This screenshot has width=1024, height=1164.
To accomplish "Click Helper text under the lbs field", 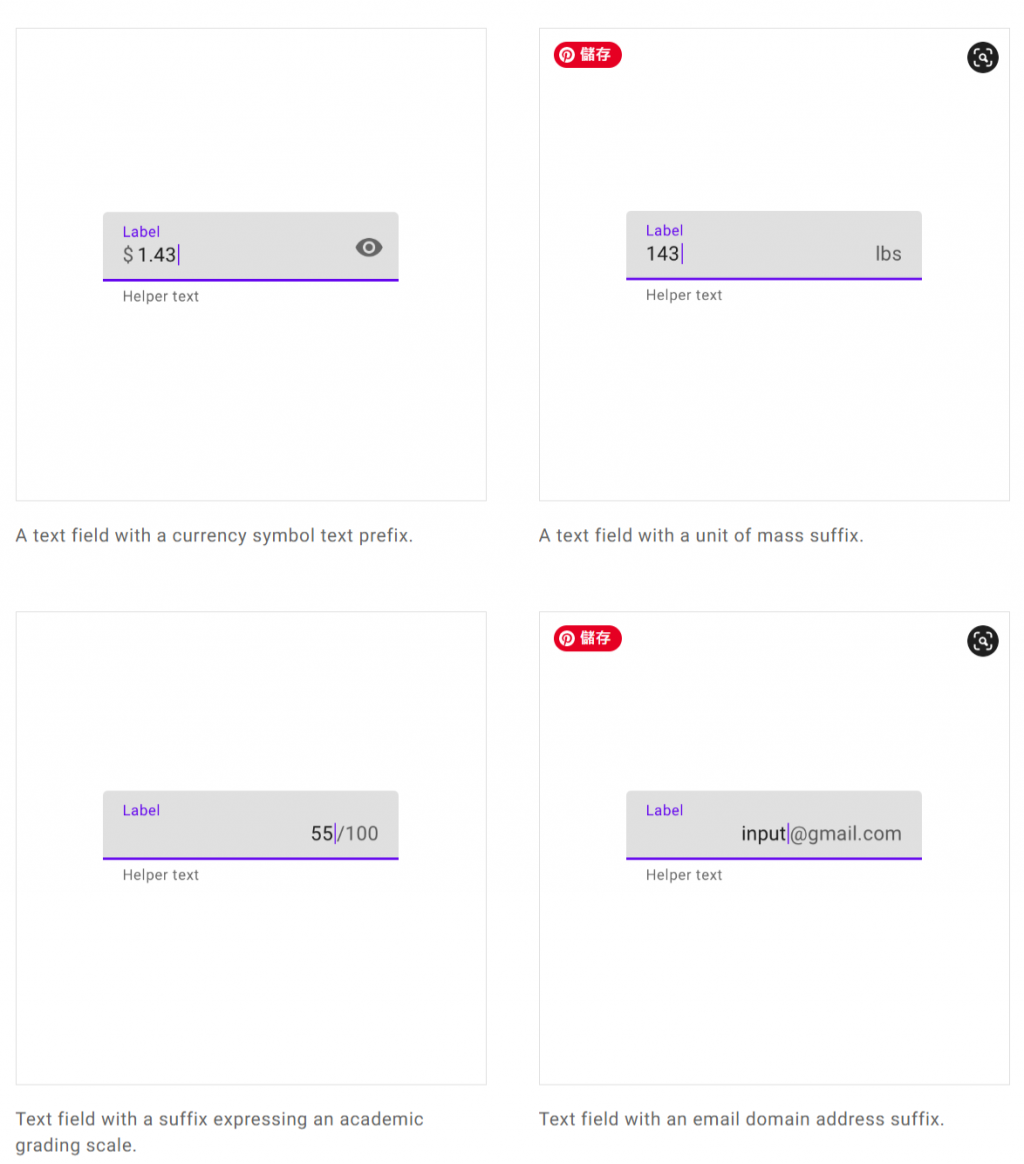I will [684, 295].
